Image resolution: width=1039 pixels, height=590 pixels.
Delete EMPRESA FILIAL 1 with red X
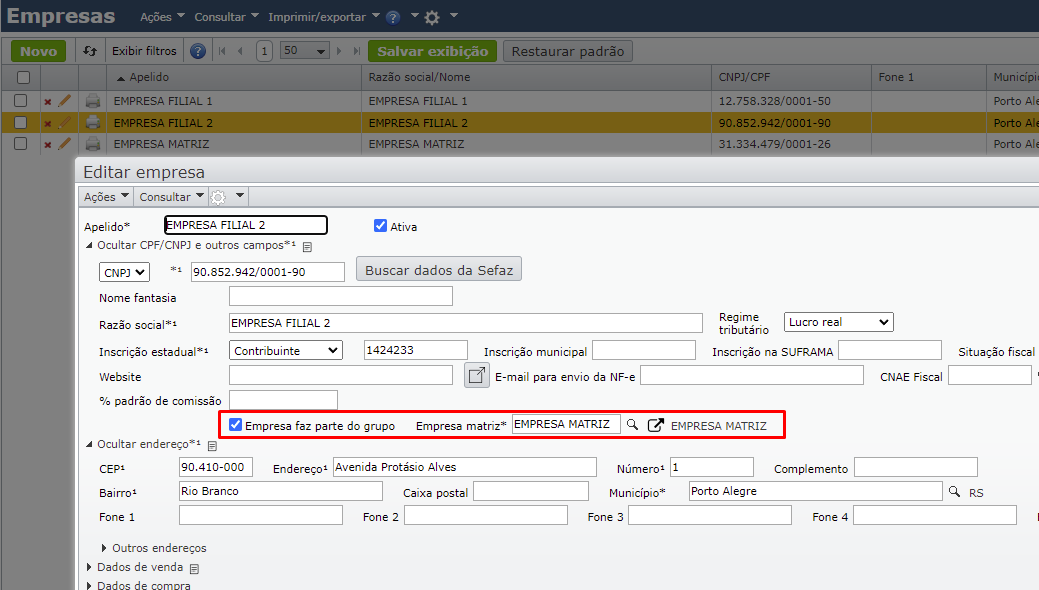(48, 101)
